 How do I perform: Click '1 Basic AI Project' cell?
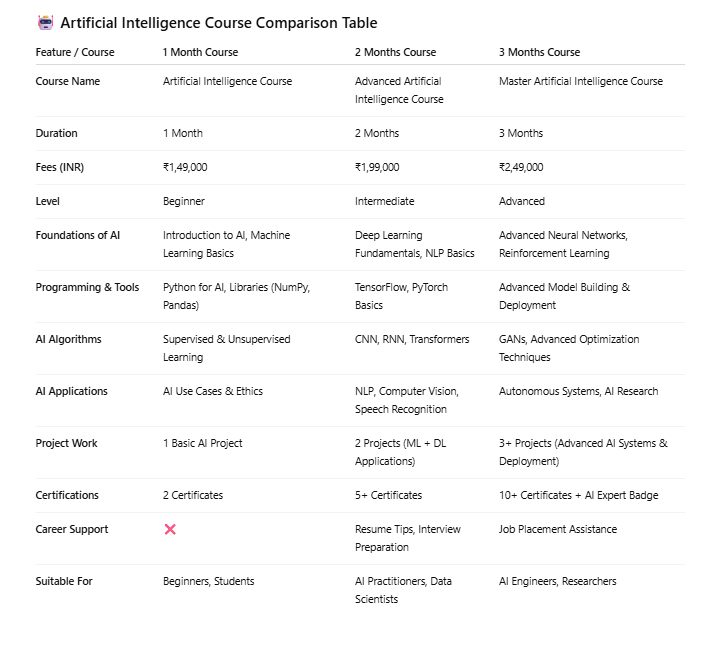202,443
